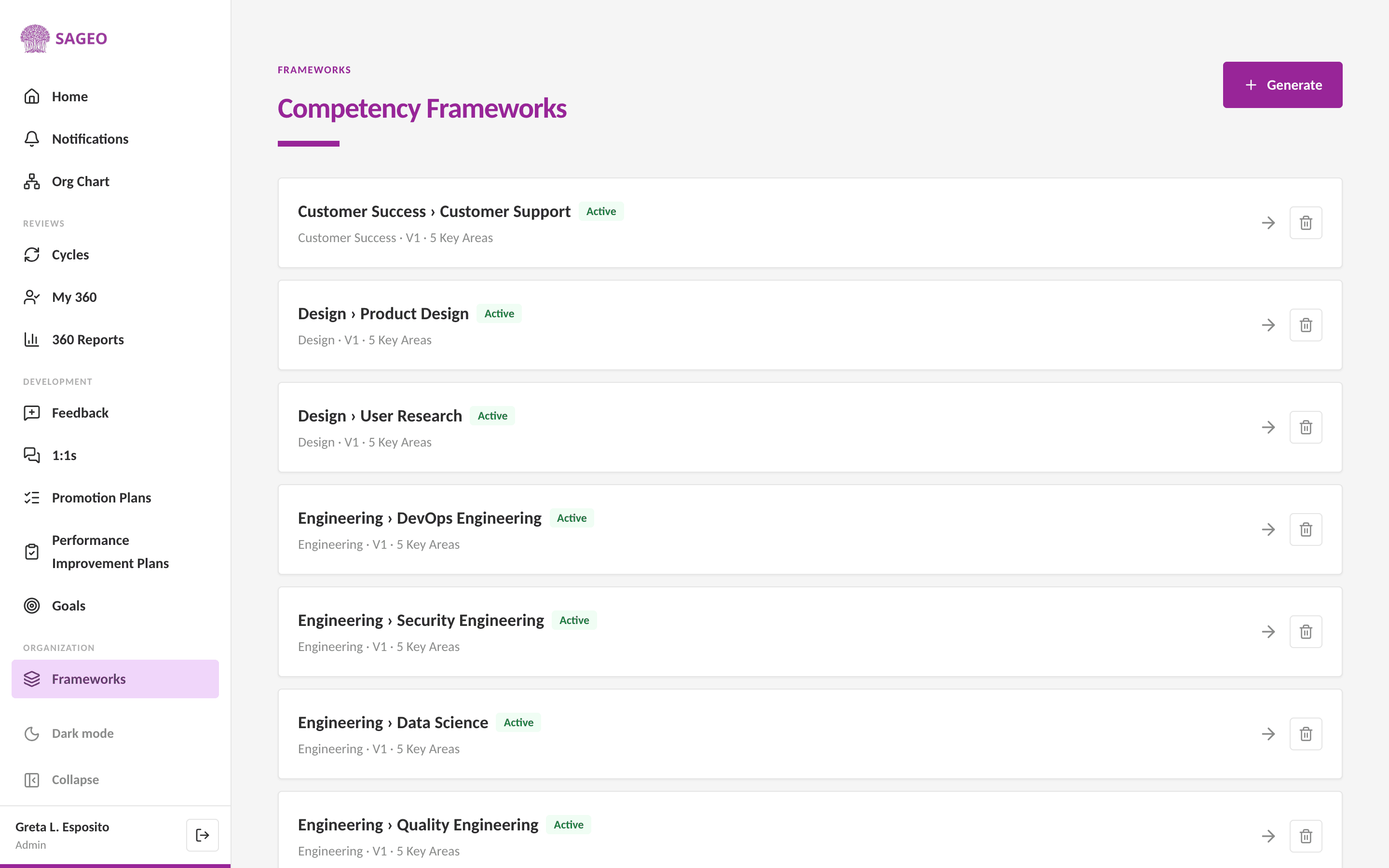This screenshot has height=868, width=1389.
Task: Delete the User Research framework
Action: 1306,427
